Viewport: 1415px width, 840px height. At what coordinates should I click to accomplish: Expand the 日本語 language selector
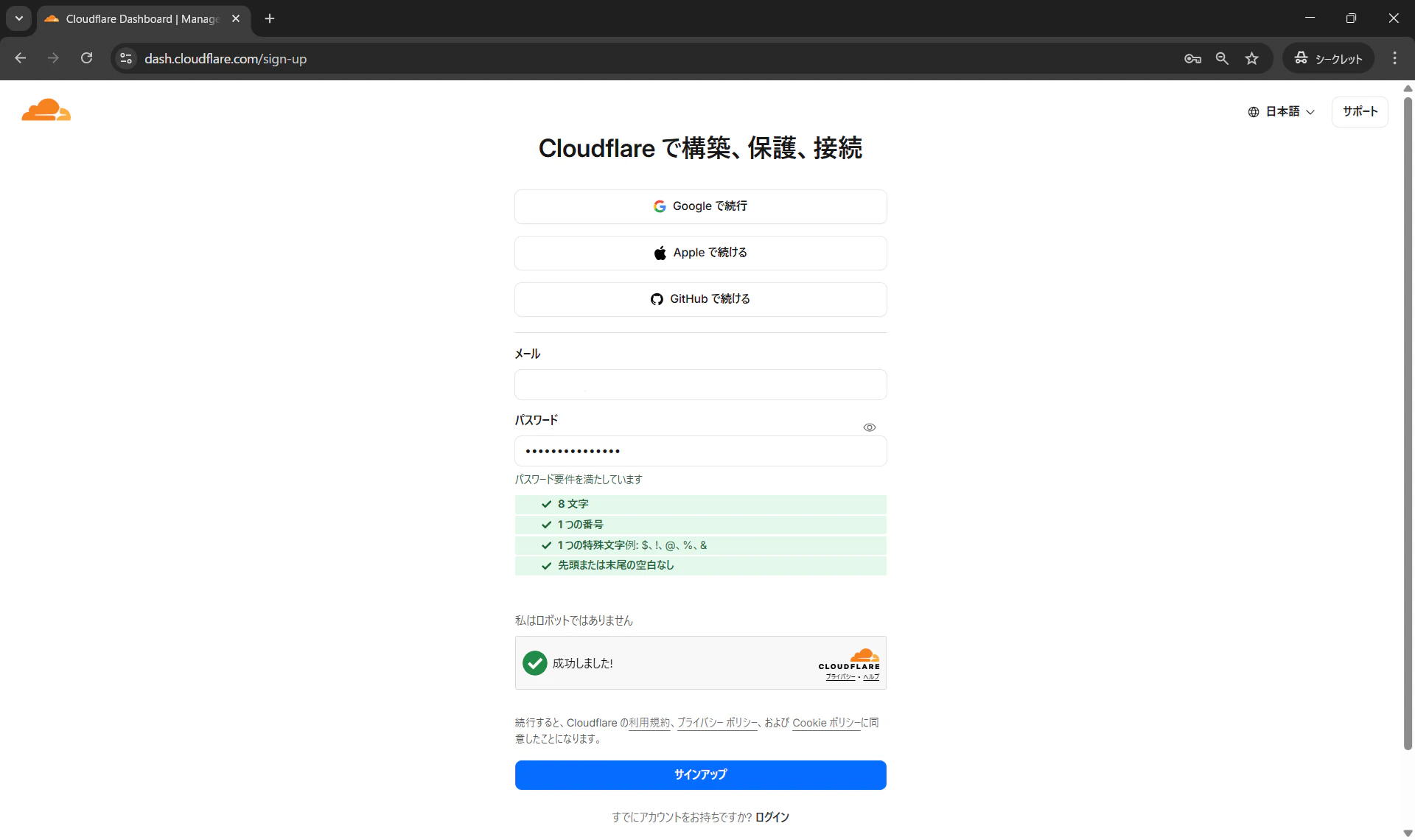pyautogui.click(x=1281, y=111)
